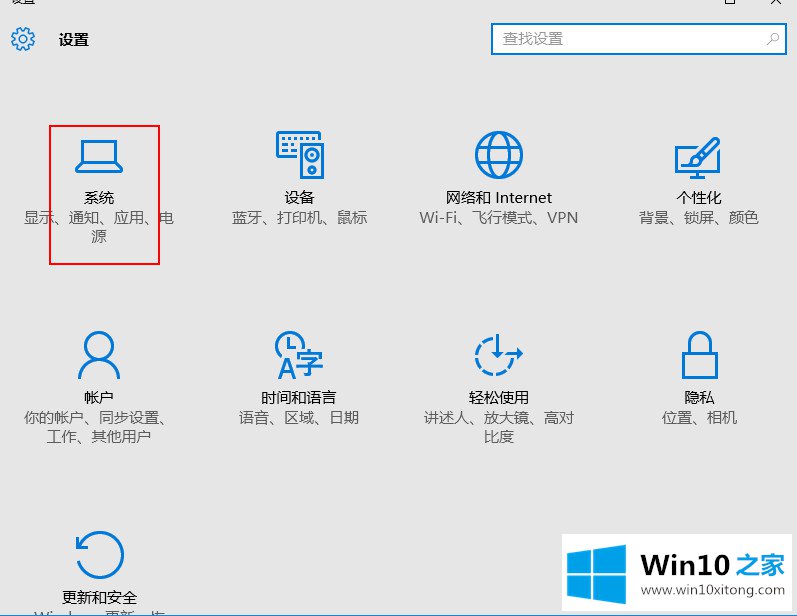Click the settings gear icon next to 设置
The width and height of the screenshot is (797, 616).
click(23, 39)
